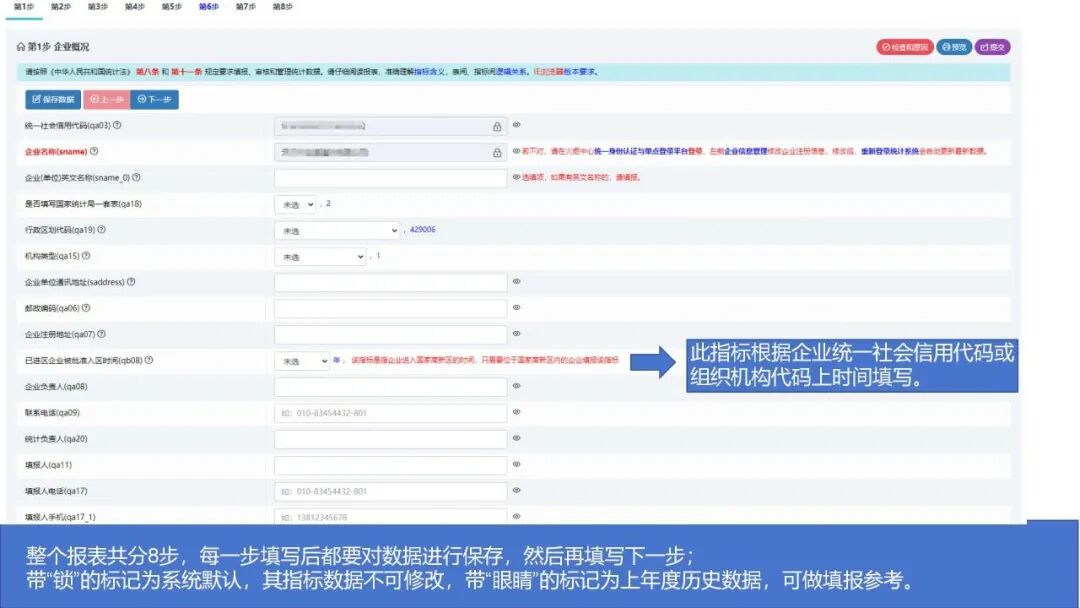Toggle the eye icon next to 联系电话(qa09)
1080x608 pixels.
click(x=516, y=412)
